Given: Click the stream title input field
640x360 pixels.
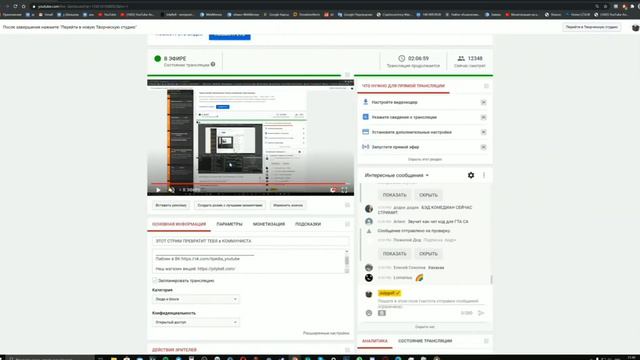Looking at the screenshot, I should pos(251,241).
